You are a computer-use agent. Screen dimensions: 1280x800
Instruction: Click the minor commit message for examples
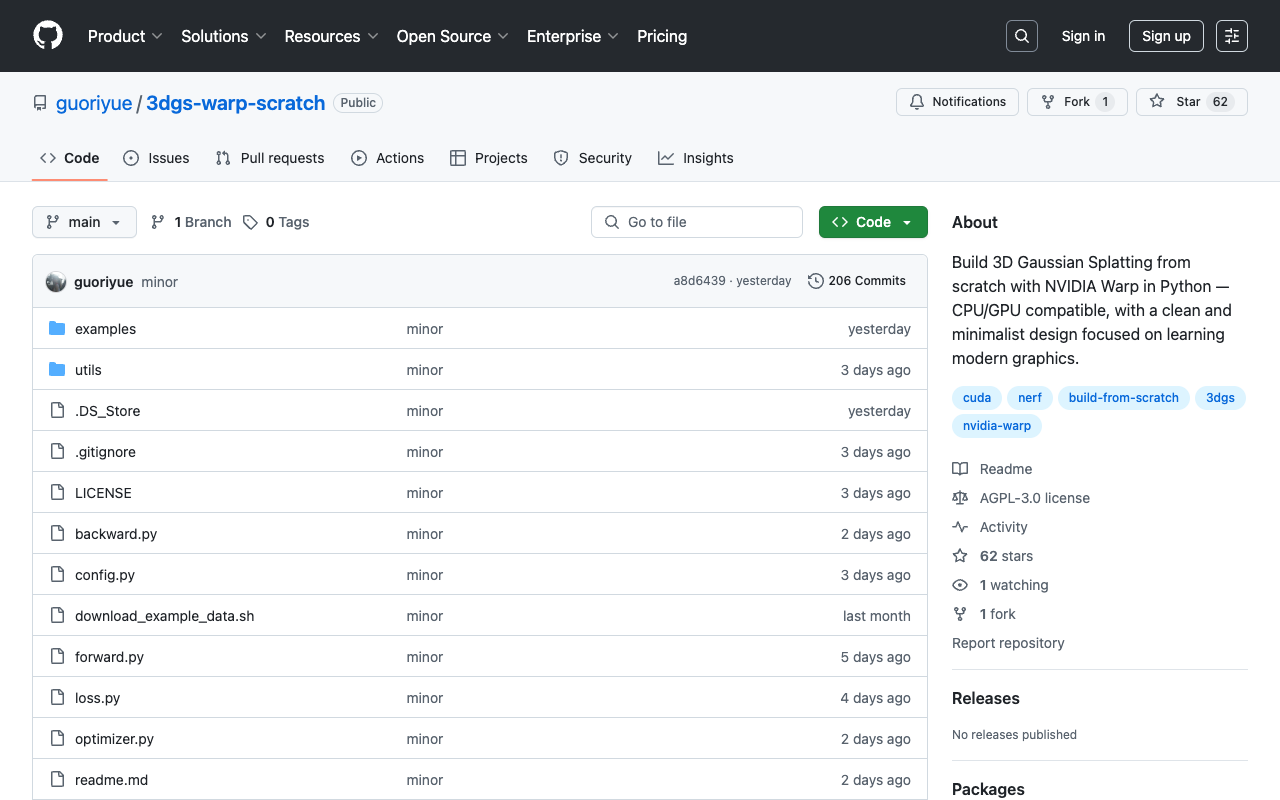(x=425, y=329)
